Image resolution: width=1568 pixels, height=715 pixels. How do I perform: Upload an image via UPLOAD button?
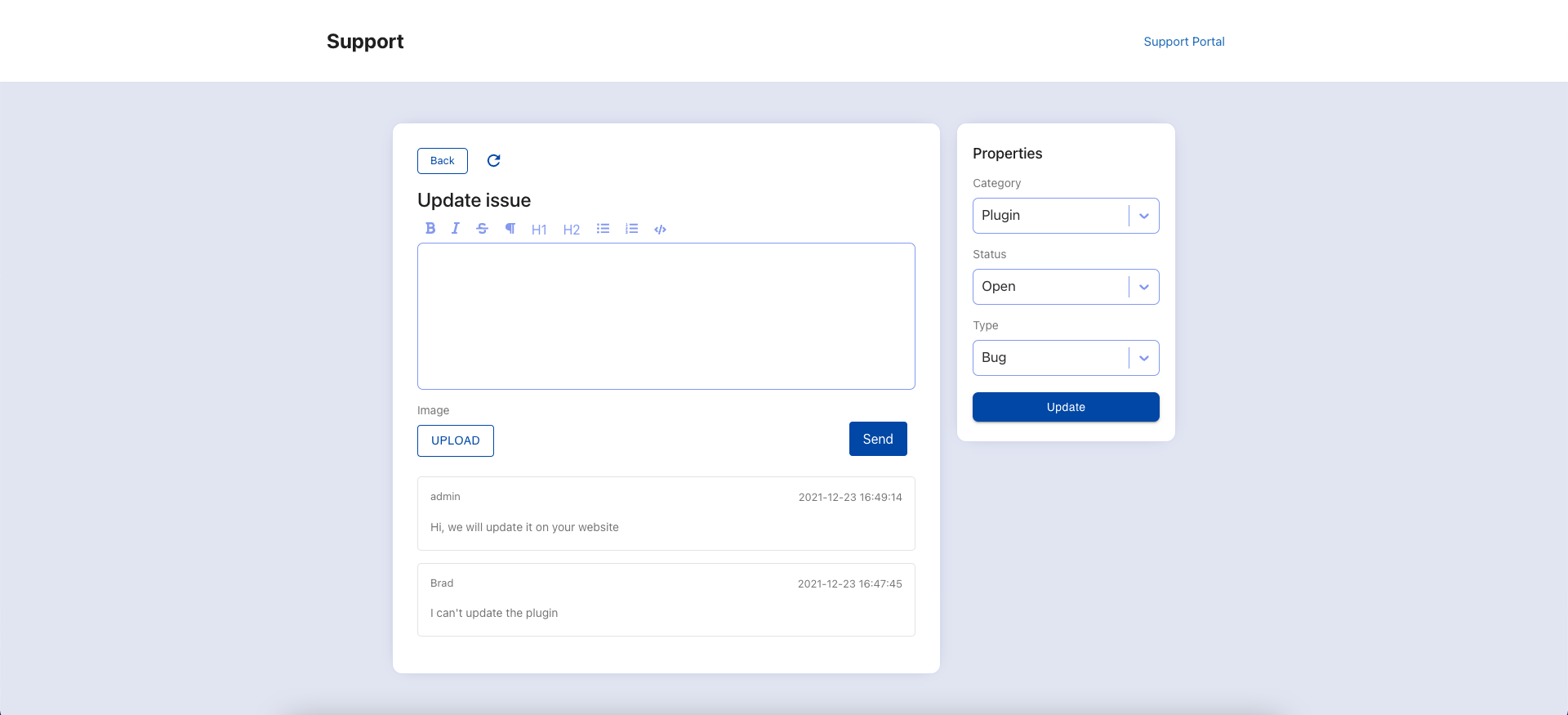(x=456, y=440)
